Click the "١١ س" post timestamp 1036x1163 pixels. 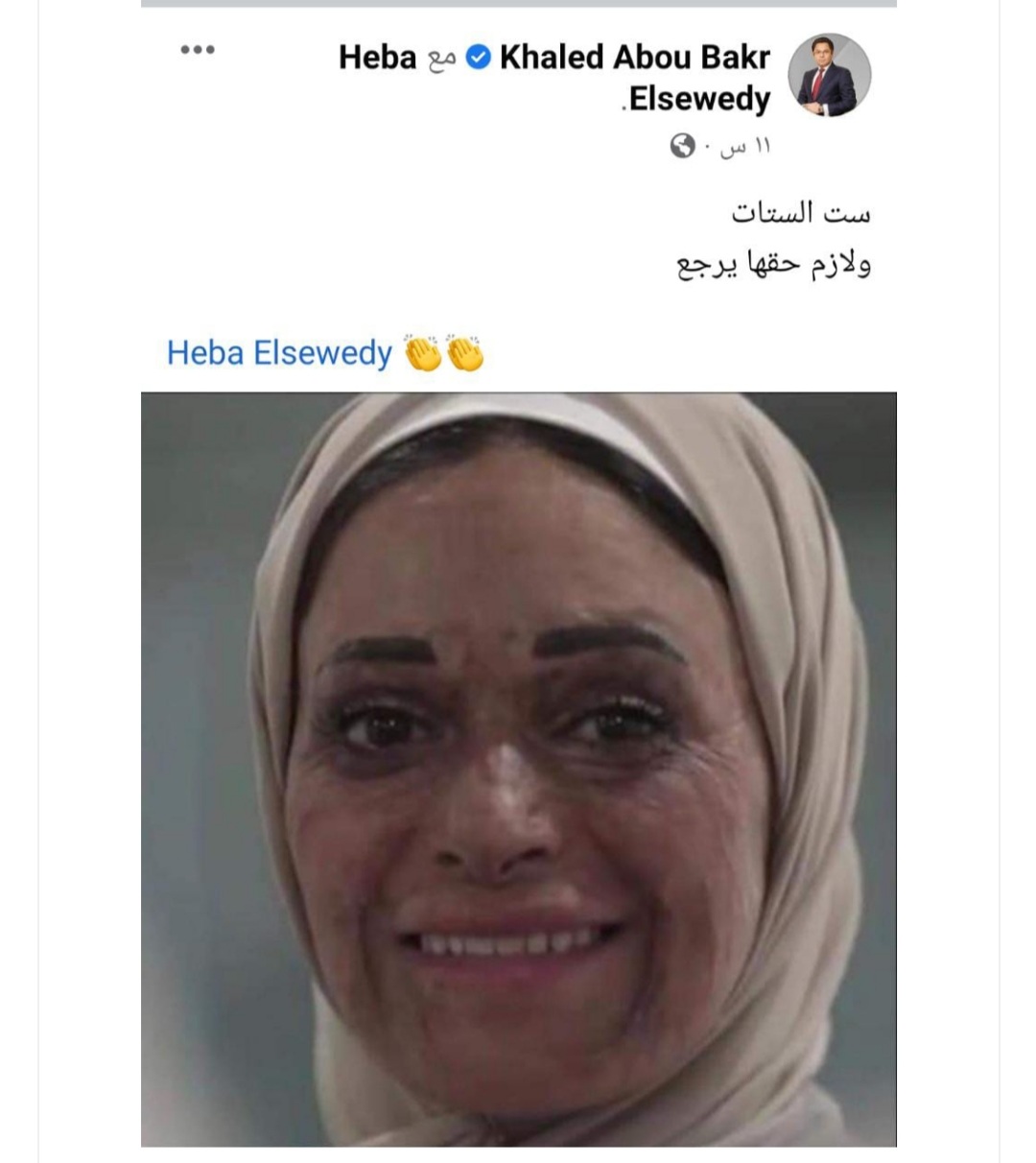point(745,147)
